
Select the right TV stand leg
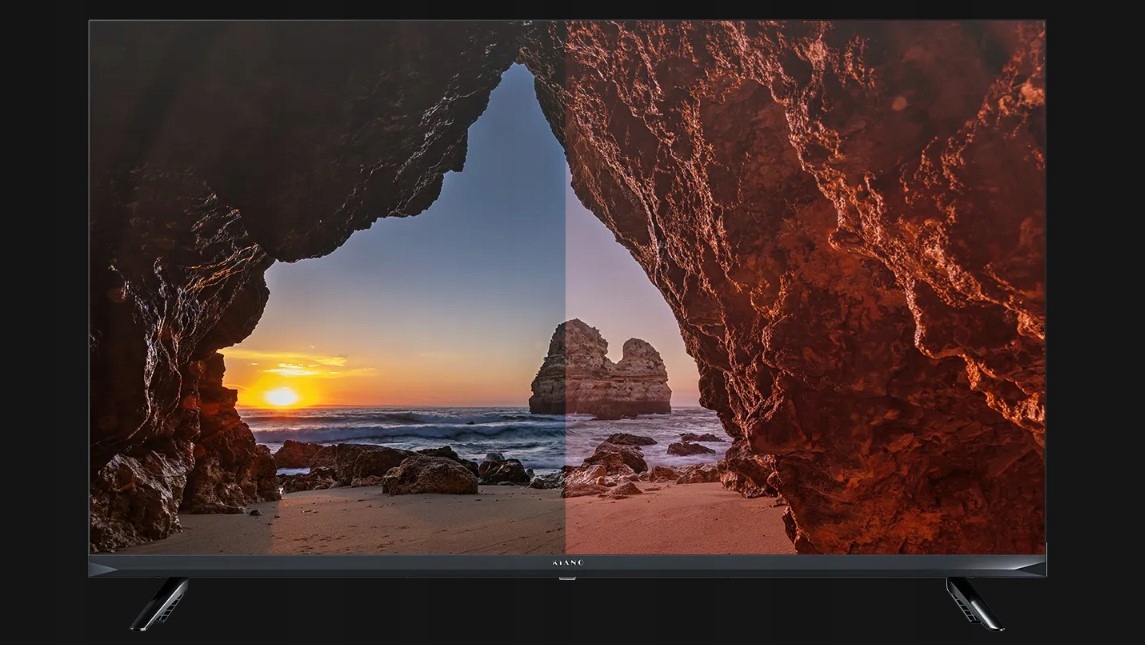[x=973, y=604]
